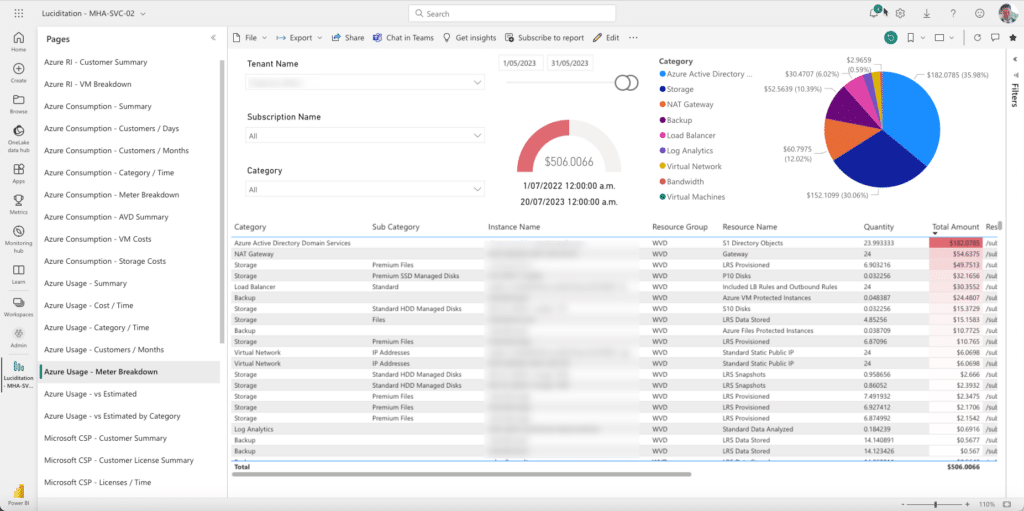Open the user profile avatar
The height and width of the screenshot is (511, 1024).
1008,13
